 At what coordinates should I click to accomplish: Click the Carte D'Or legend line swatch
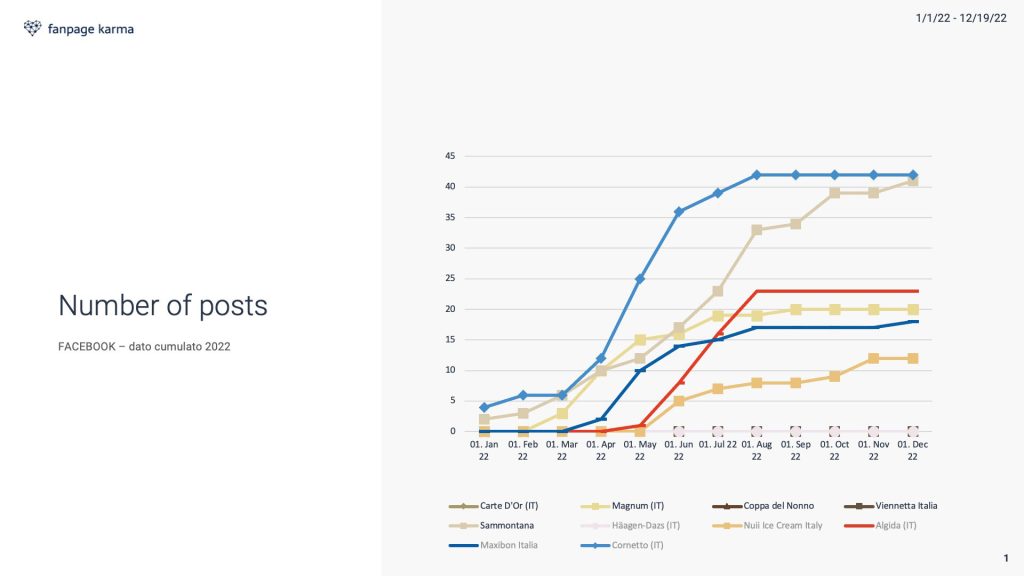pyautogui.click(x=463, y=506)
